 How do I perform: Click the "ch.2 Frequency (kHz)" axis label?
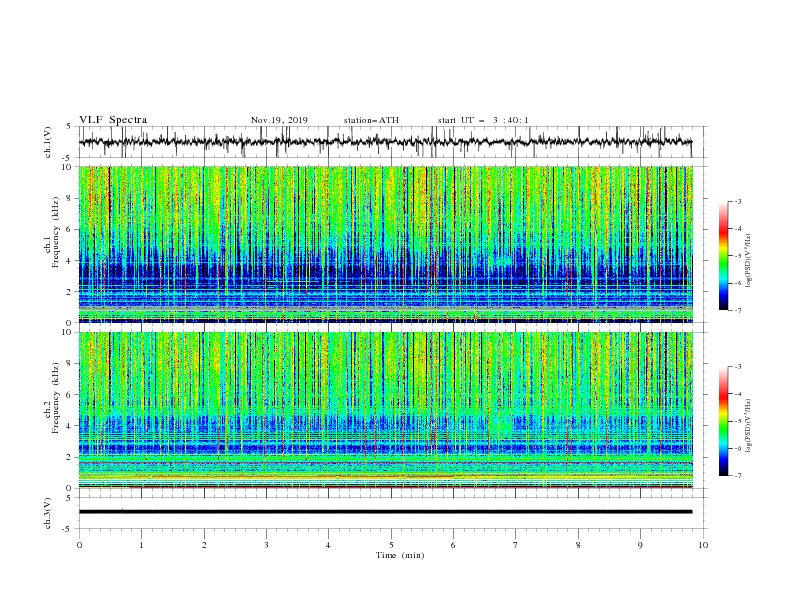52,398
